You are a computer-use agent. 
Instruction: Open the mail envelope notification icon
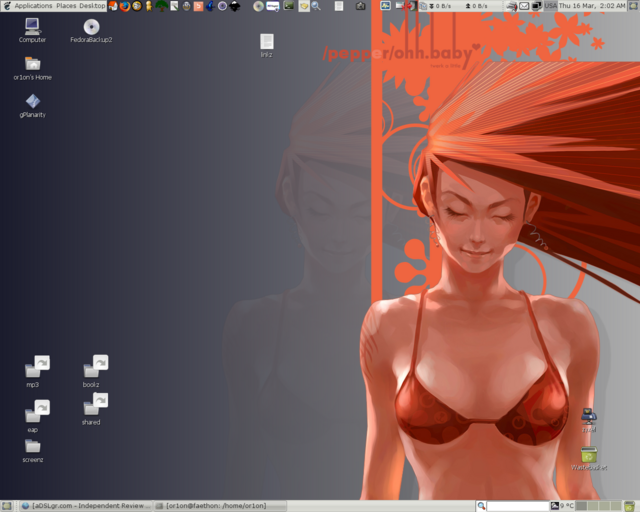[524, 6]
